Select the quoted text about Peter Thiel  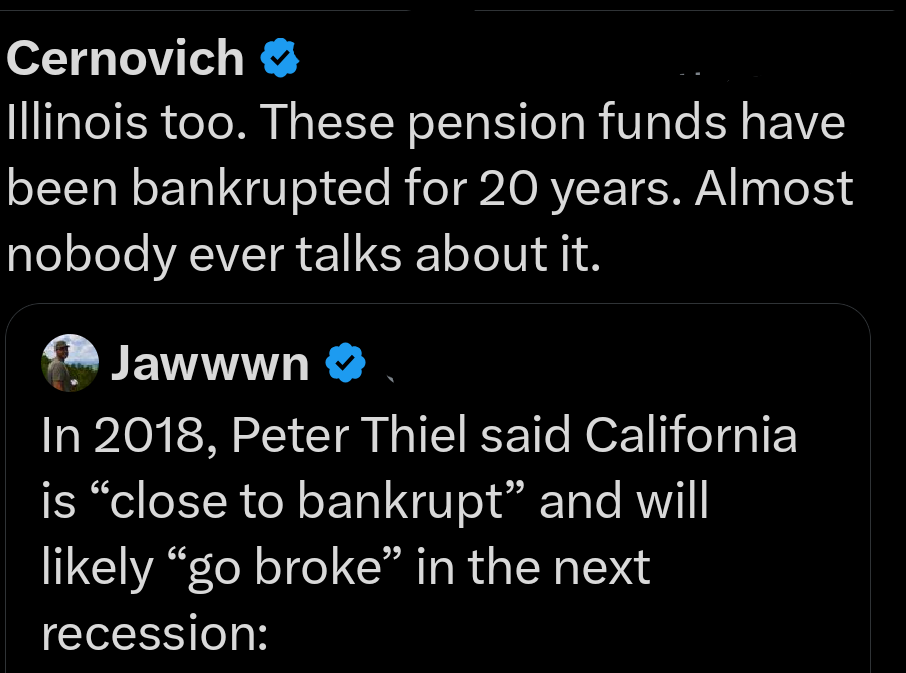click(420, 434)
